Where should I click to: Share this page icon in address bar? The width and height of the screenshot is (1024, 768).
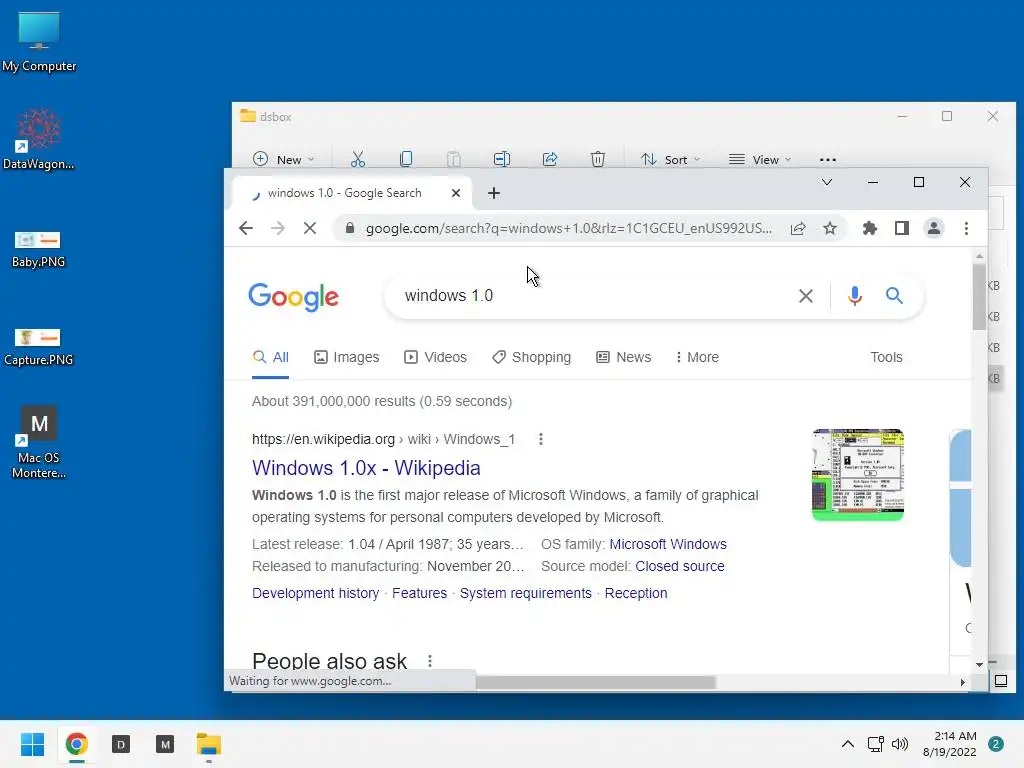point(797,228)
